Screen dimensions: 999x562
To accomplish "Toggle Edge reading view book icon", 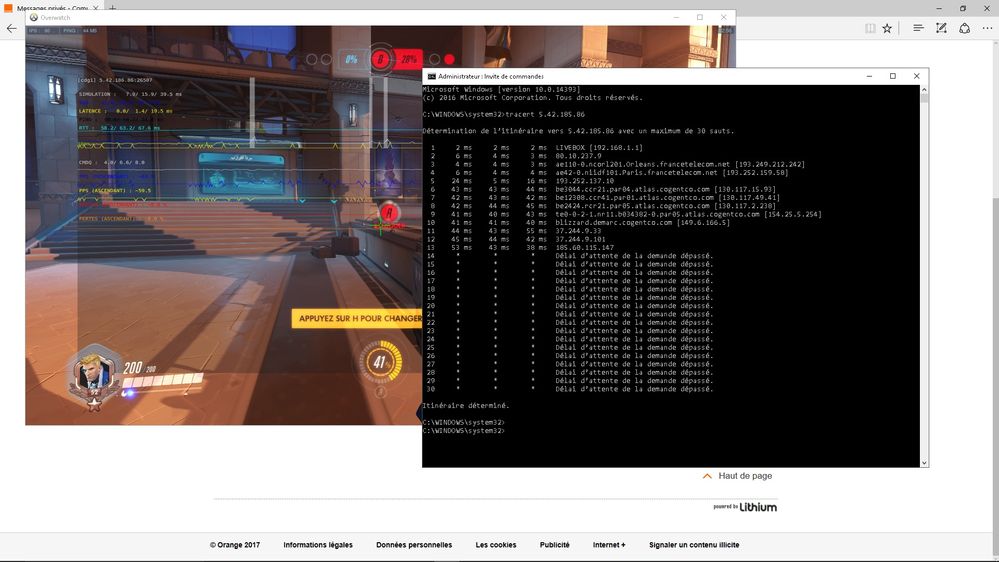I will (870, 28).
